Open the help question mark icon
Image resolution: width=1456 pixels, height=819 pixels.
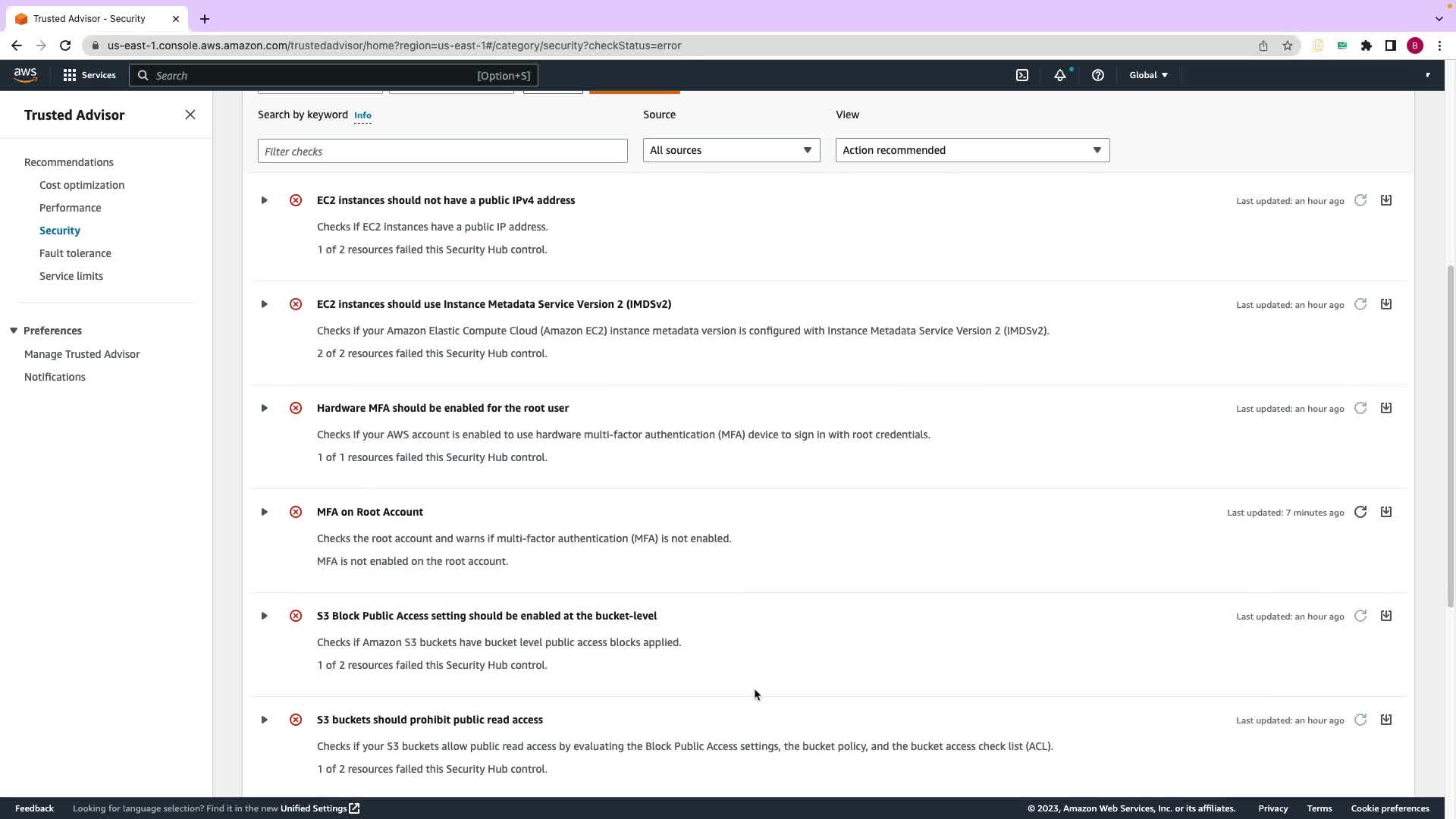[x=1097, y=75]
